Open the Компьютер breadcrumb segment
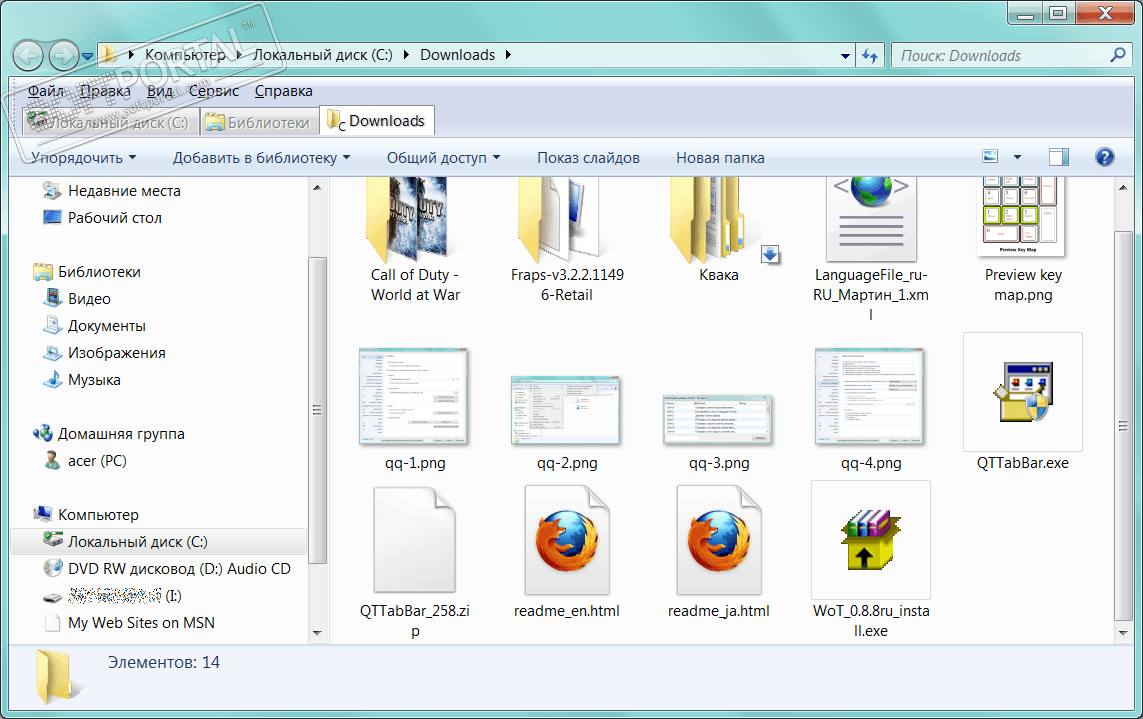Image resolution: width=1143 pixels, height=719 pixels. [x=185, y=55]
